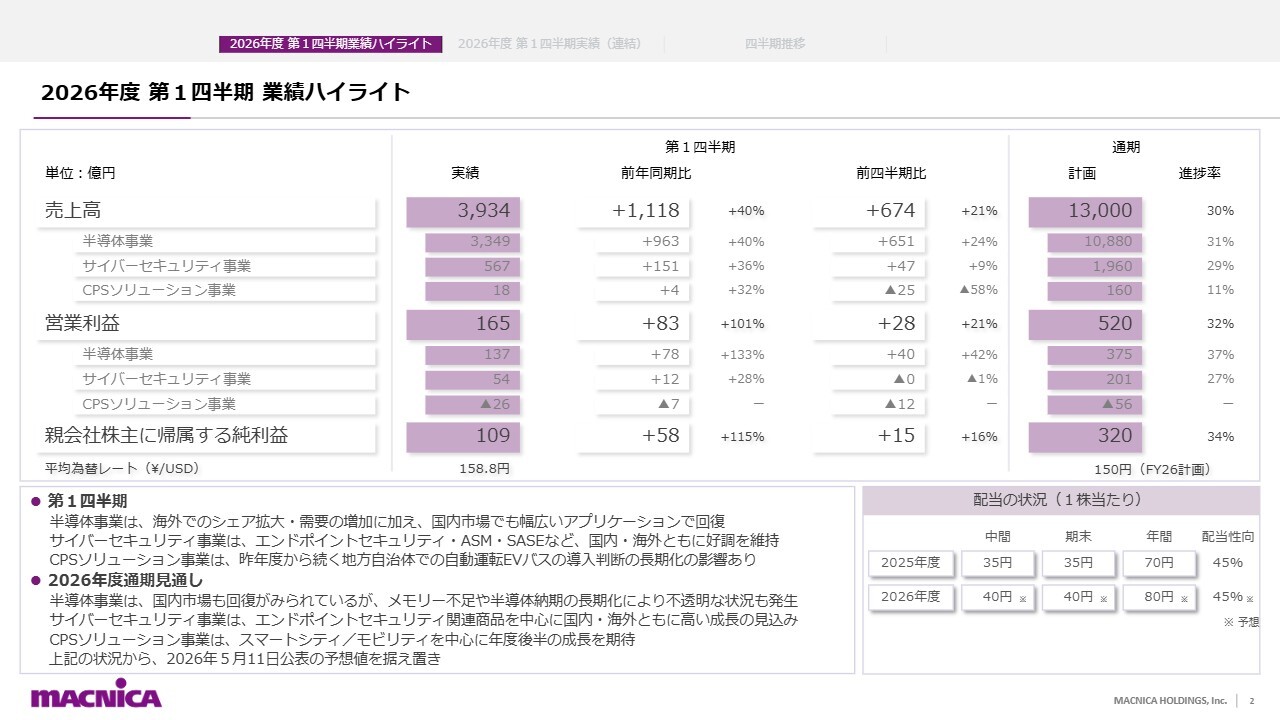Click the 計画 column header
The height and width of the screenshot is (720, 1280).
point(1082,173)
